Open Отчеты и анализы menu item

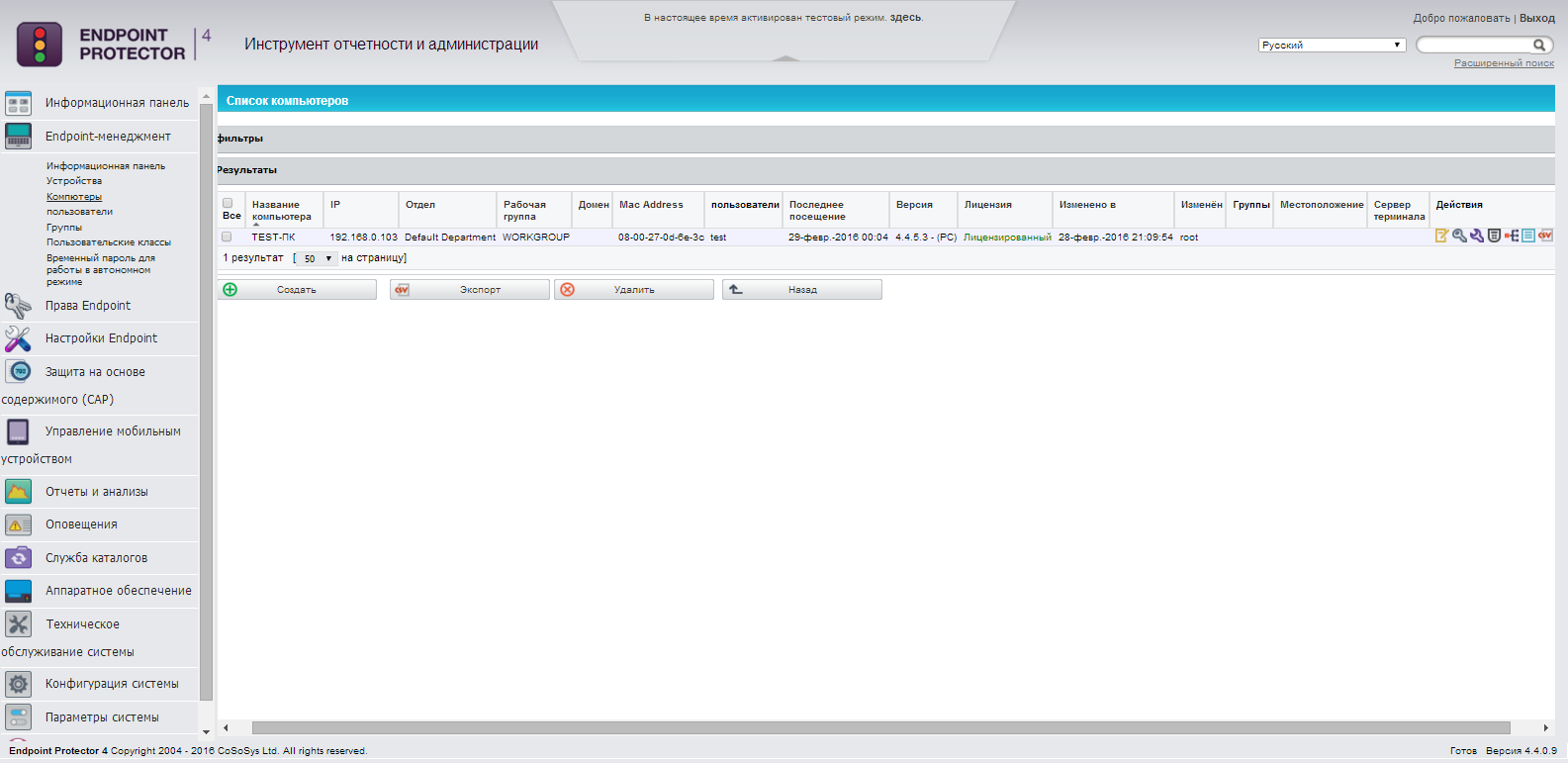[96, 492]
